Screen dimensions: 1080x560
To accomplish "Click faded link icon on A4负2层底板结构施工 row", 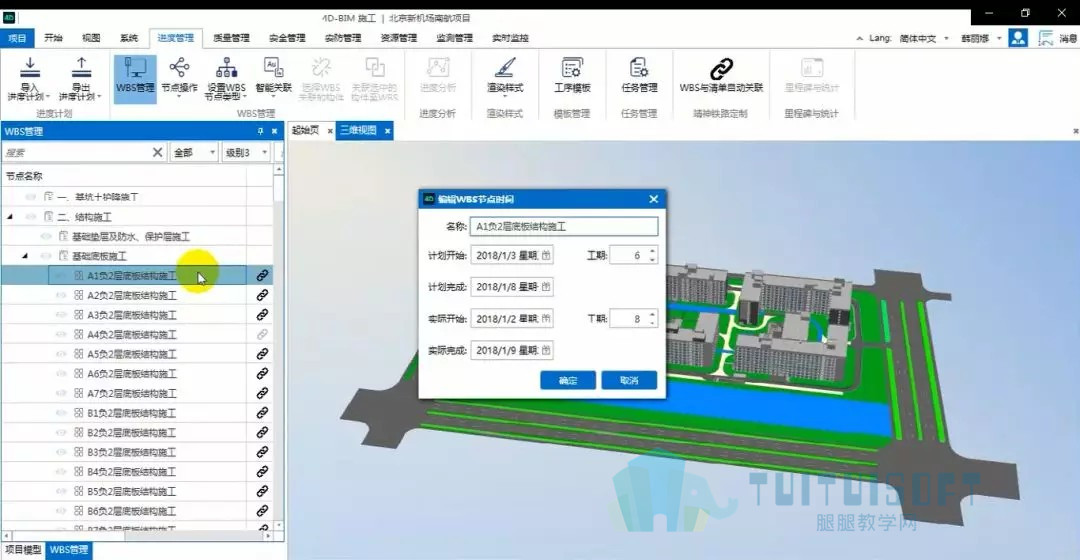I will click(x=262, y=334).
